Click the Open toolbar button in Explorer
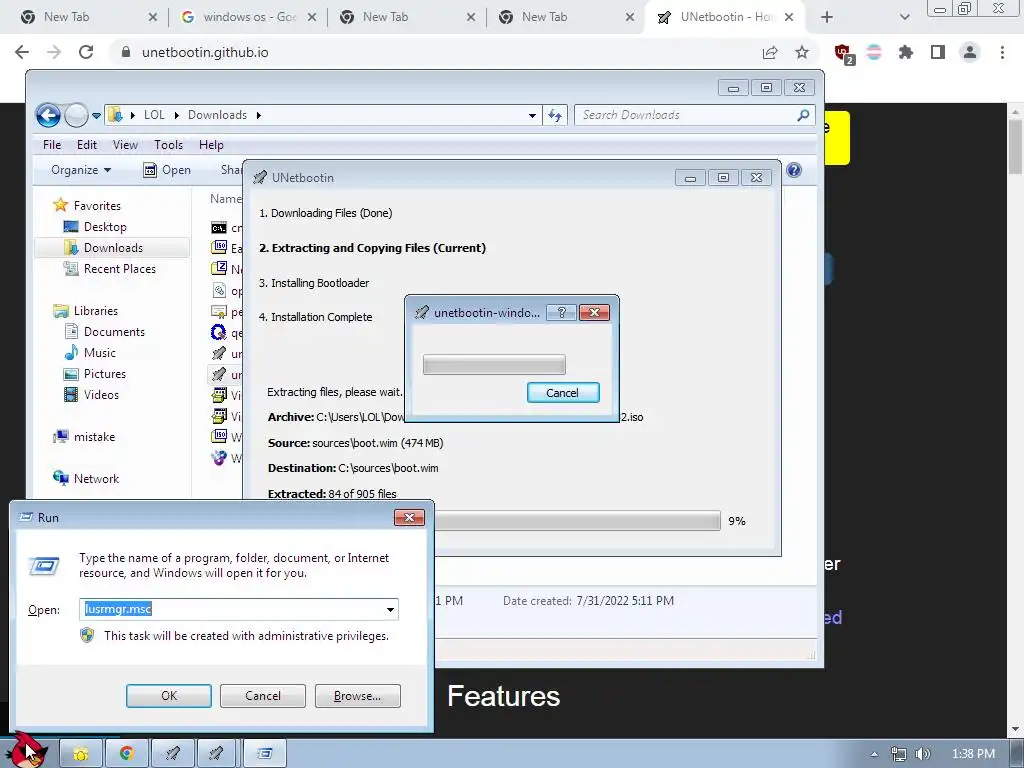 [x=167, y=170]
